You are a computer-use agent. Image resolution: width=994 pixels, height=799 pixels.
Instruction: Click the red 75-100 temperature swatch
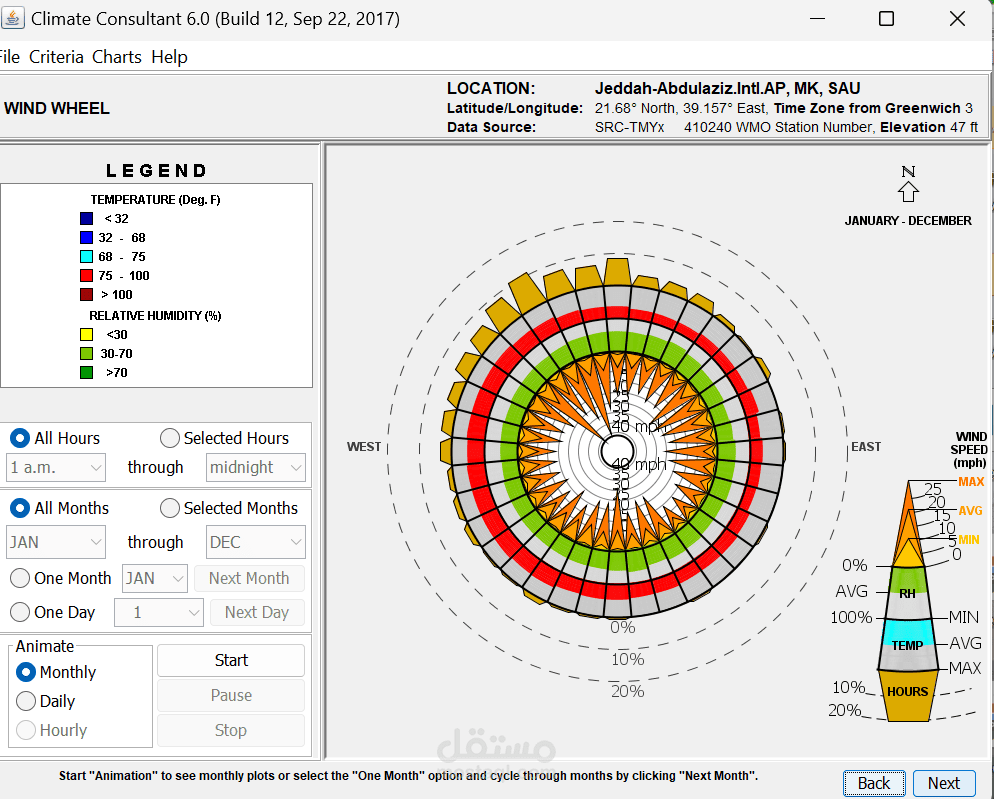(x=87, y=276)
